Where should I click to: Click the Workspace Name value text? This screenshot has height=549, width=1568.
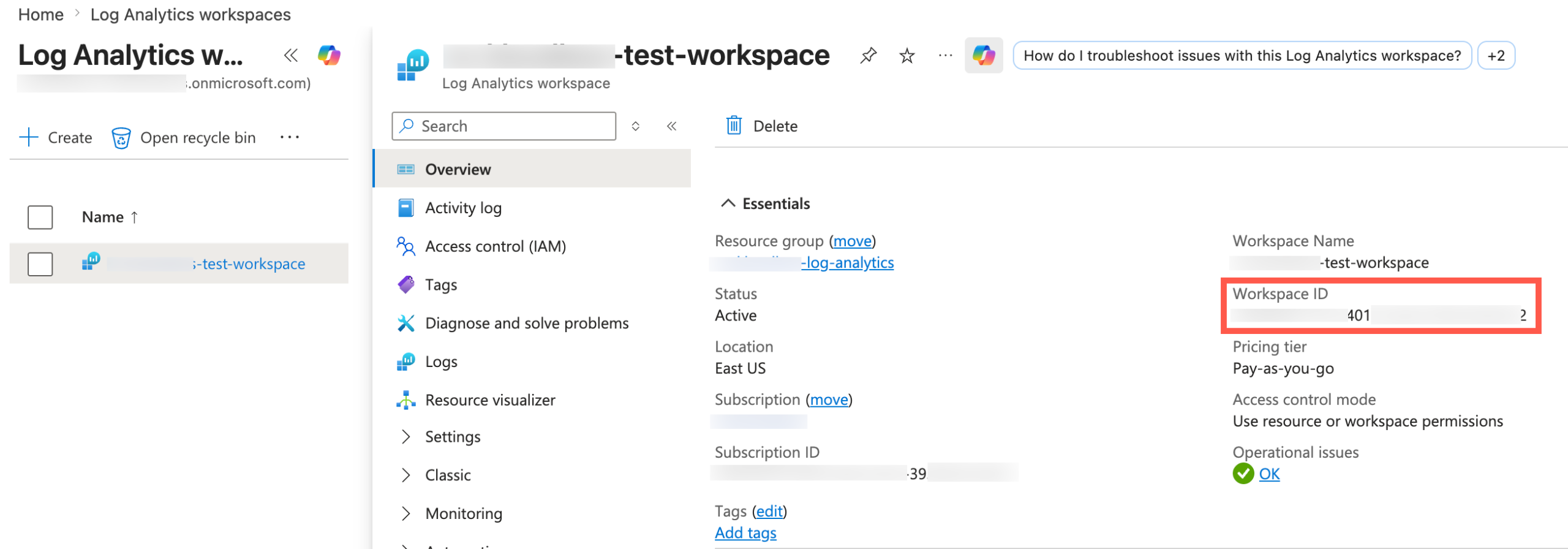(1330, 263)
